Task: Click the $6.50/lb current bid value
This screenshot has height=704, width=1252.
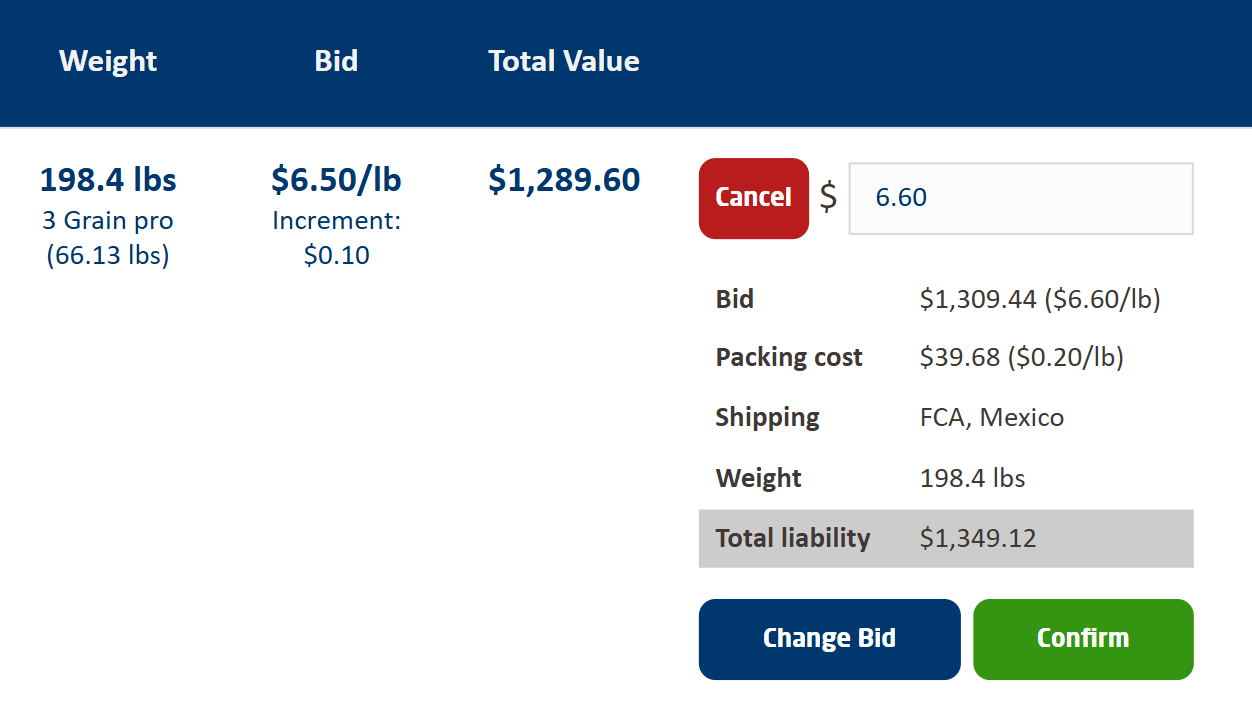Action: pyautogui.click(x=336, y=179)
